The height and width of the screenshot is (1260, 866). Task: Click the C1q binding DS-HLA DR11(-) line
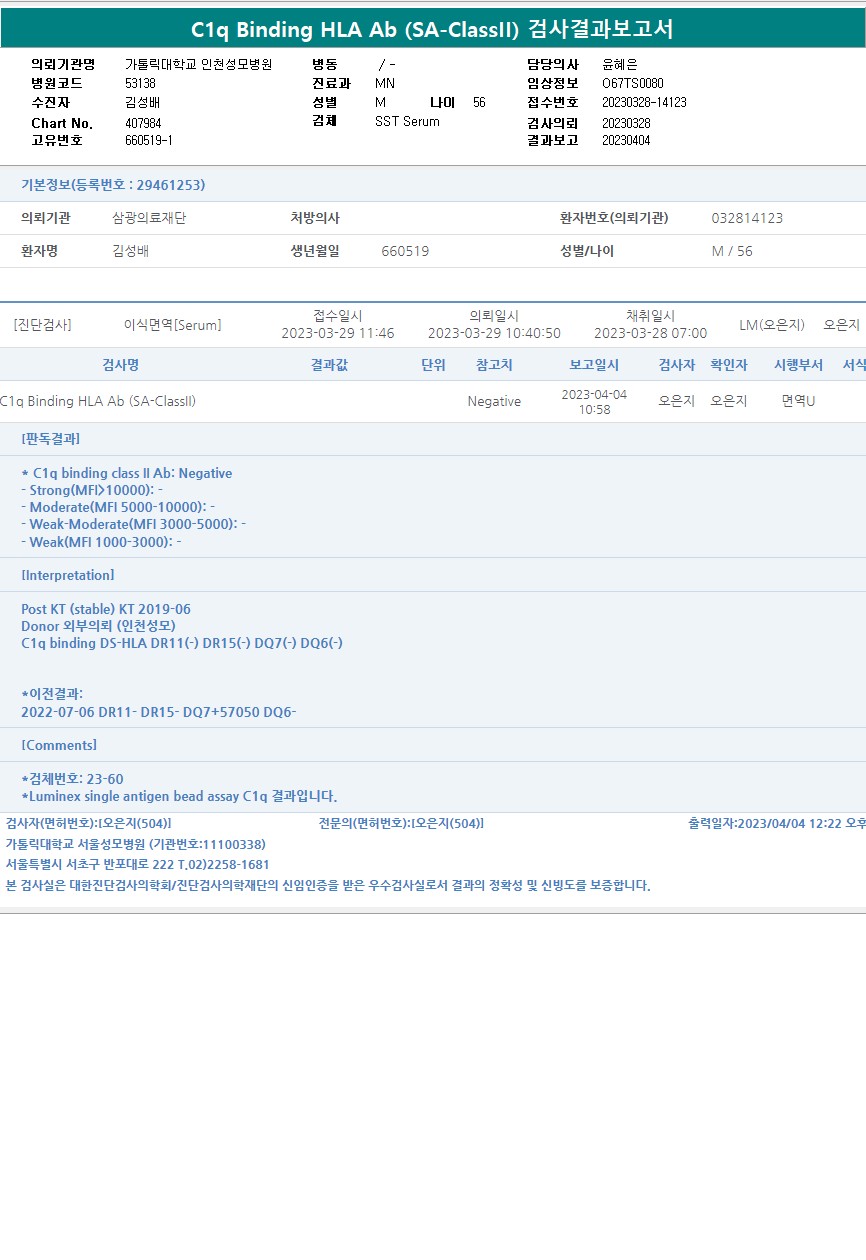point(182,643)
